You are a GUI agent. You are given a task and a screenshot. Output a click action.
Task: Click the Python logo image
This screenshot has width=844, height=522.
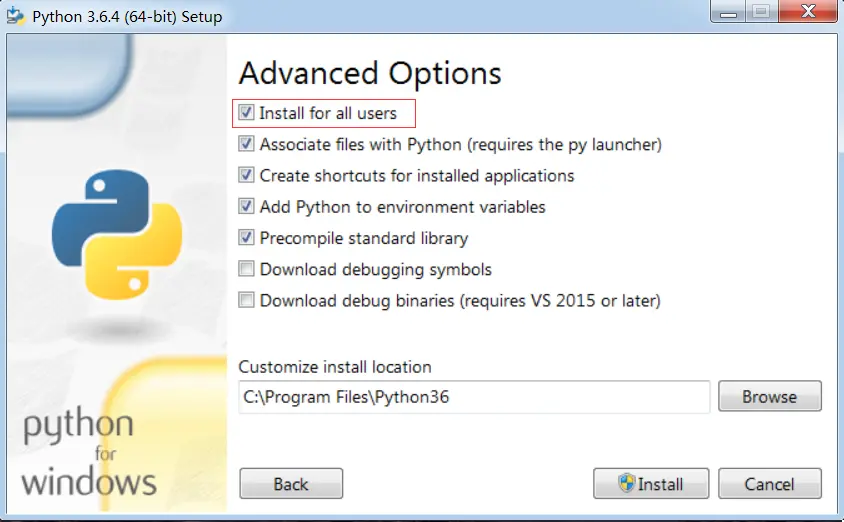pos(117,234)
